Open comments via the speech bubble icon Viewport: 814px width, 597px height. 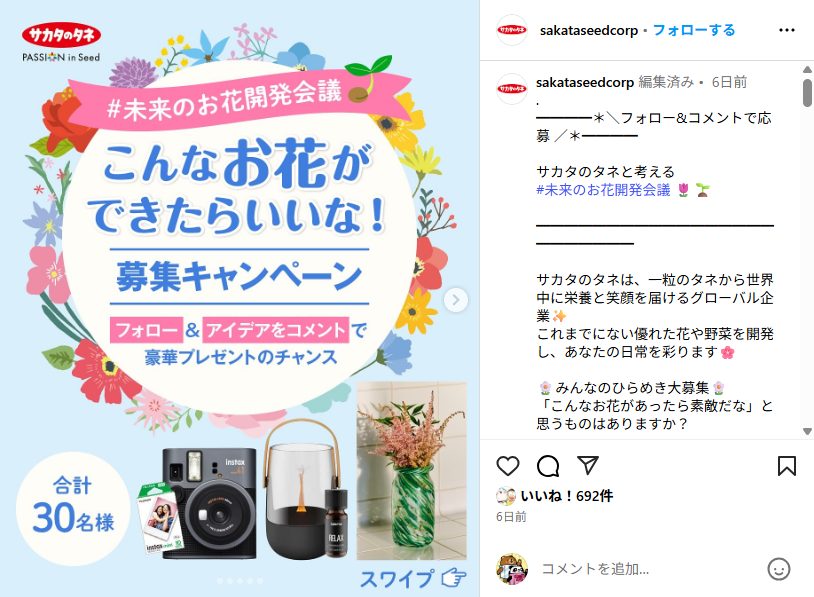coord(548,466)
